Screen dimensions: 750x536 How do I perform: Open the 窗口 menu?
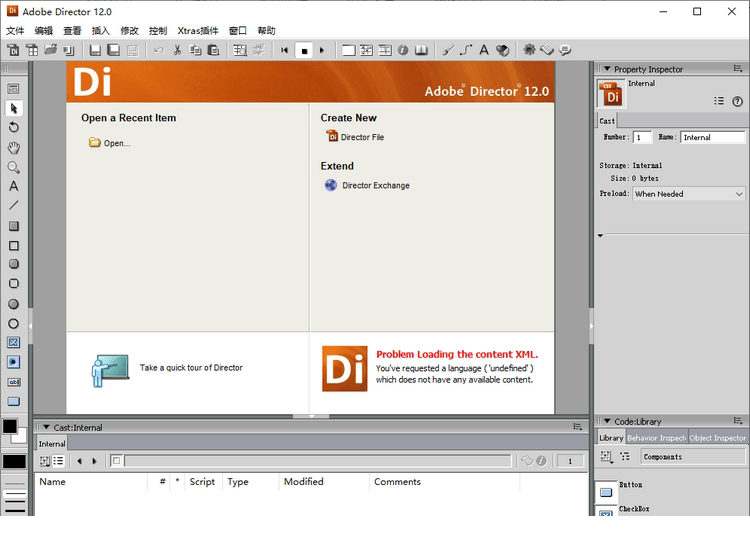[x=237, y=31]
